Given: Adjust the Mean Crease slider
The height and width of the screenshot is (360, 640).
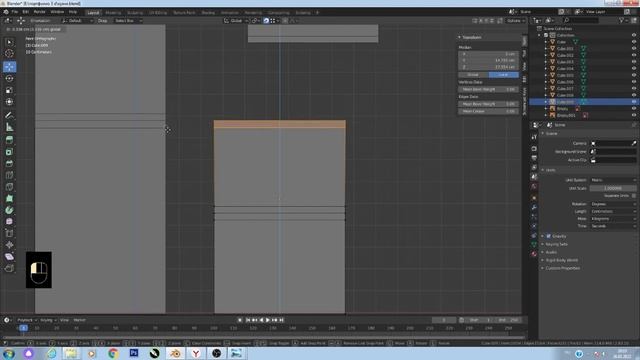Looking at the screenshot, I should coord(489,111).
